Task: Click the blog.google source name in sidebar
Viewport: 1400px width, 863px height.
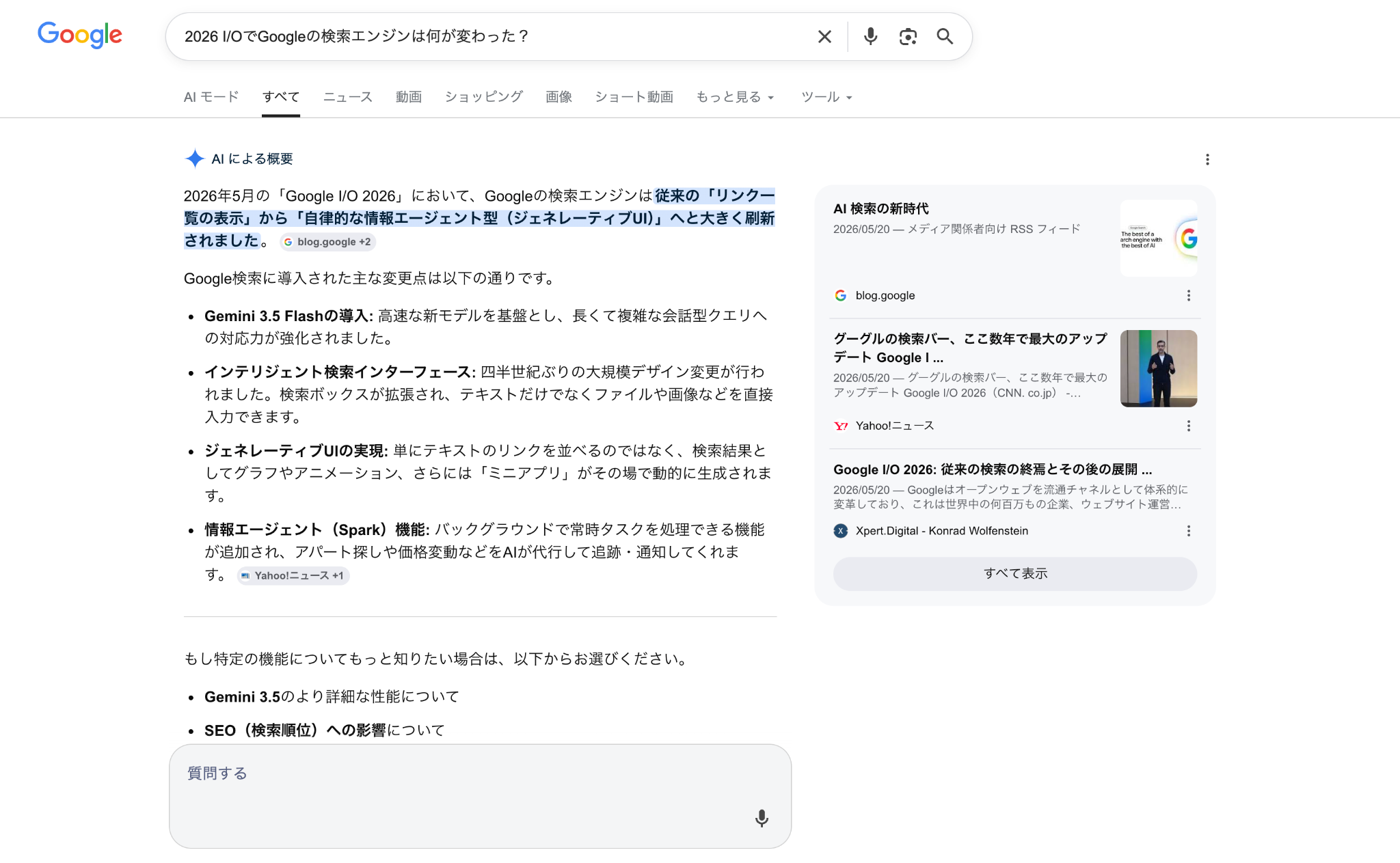Action: [x=885, y=295]
